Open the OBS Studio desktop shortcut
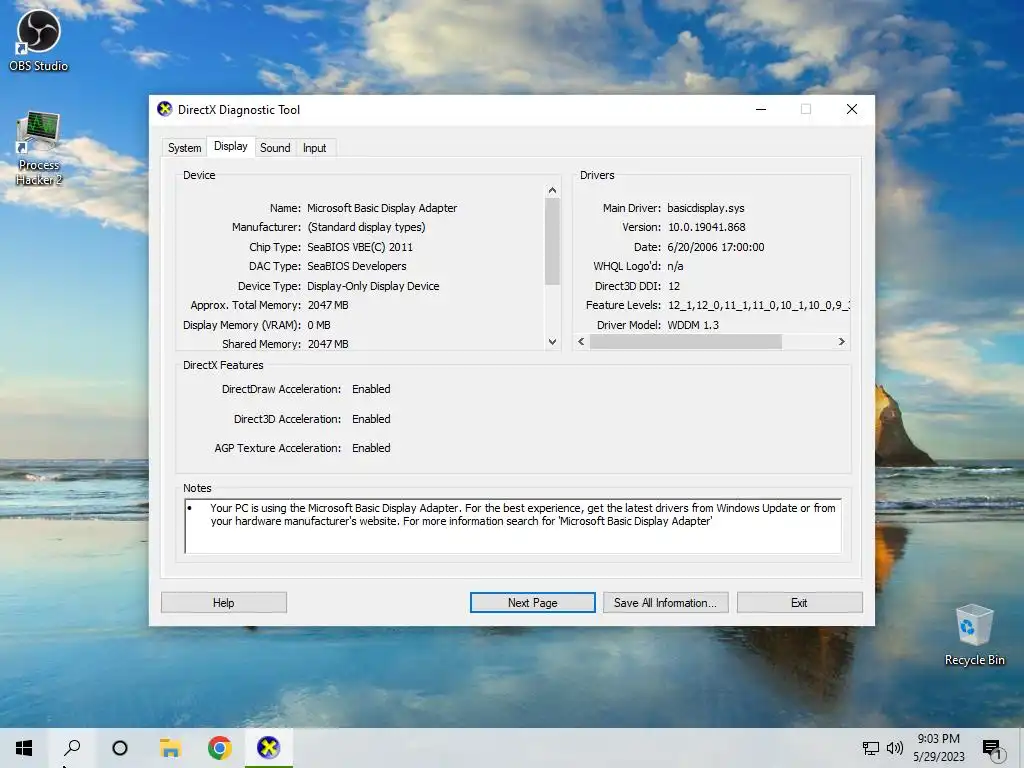The height and width of the screenshot is (768, 1024). (x=39, y=40)
